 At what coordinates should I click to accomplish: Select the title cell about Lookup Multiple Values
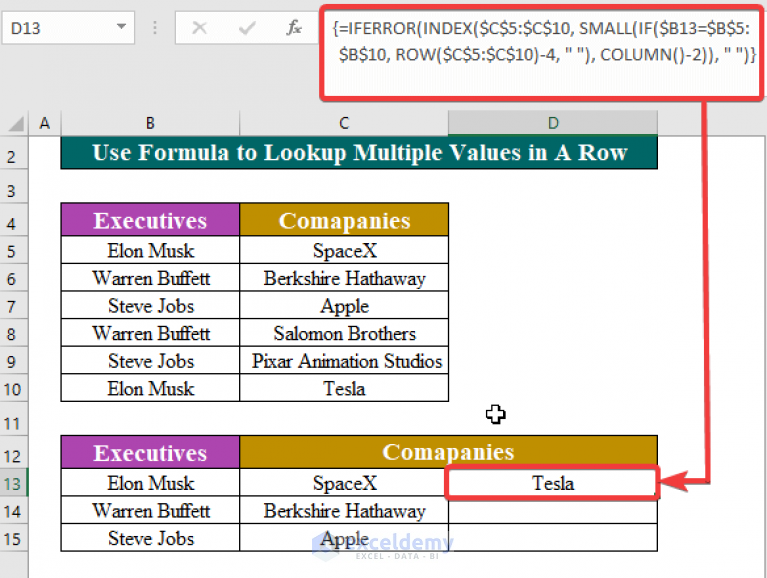359,153
